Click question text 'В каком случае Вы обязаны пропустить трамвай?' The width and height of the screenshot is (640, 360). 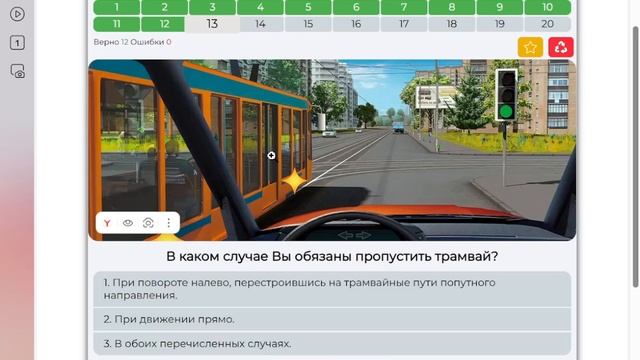332,256
